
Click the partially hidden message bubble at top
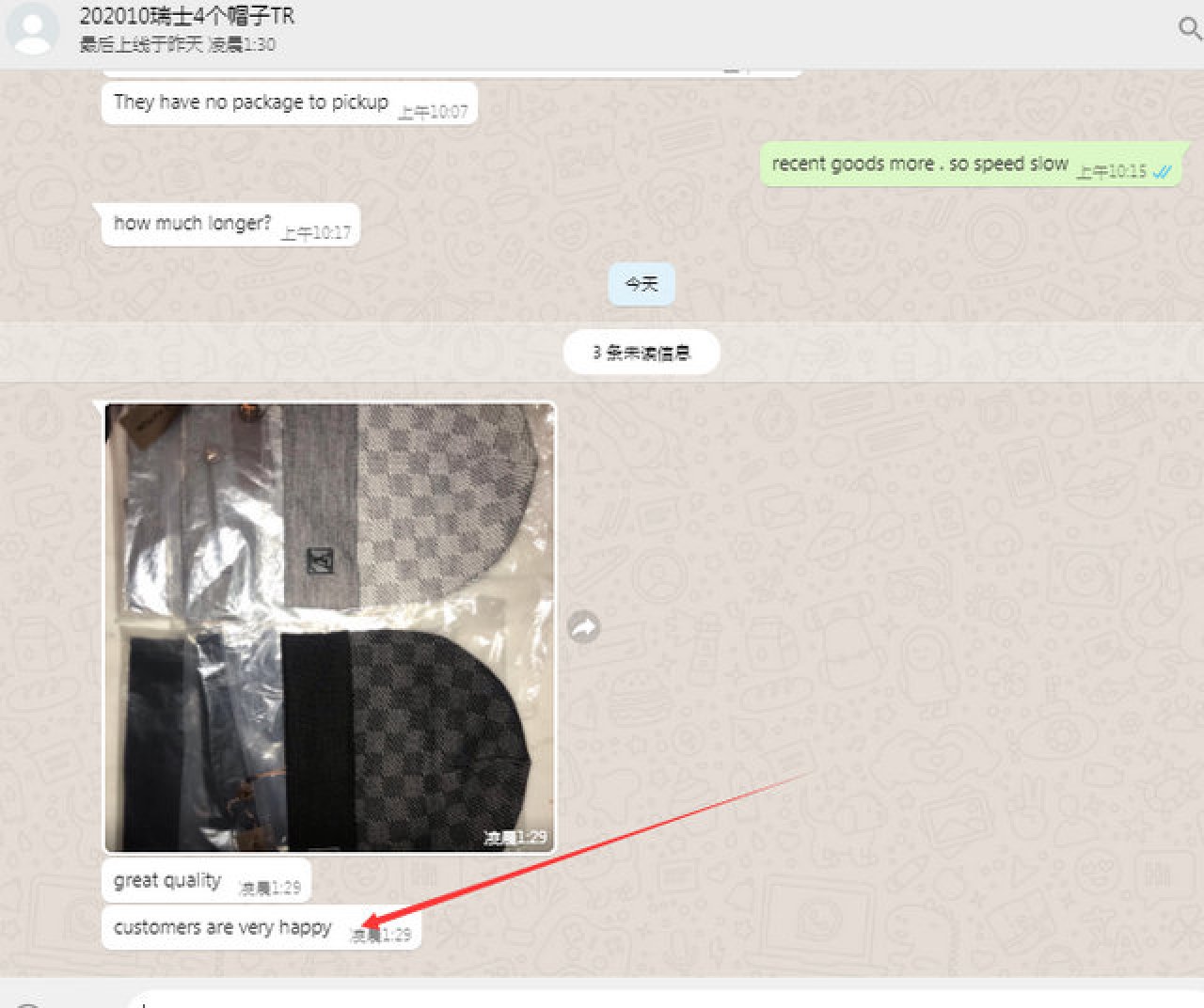pos(451,71)
